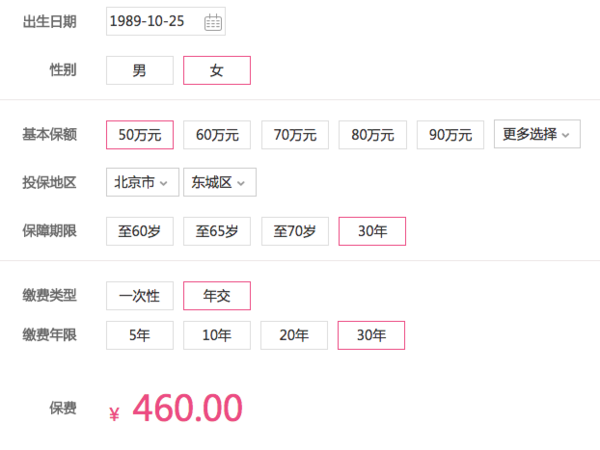
Task: Select coverage period 至65岁
Action: pyautogui.click(x=217, y=231)
